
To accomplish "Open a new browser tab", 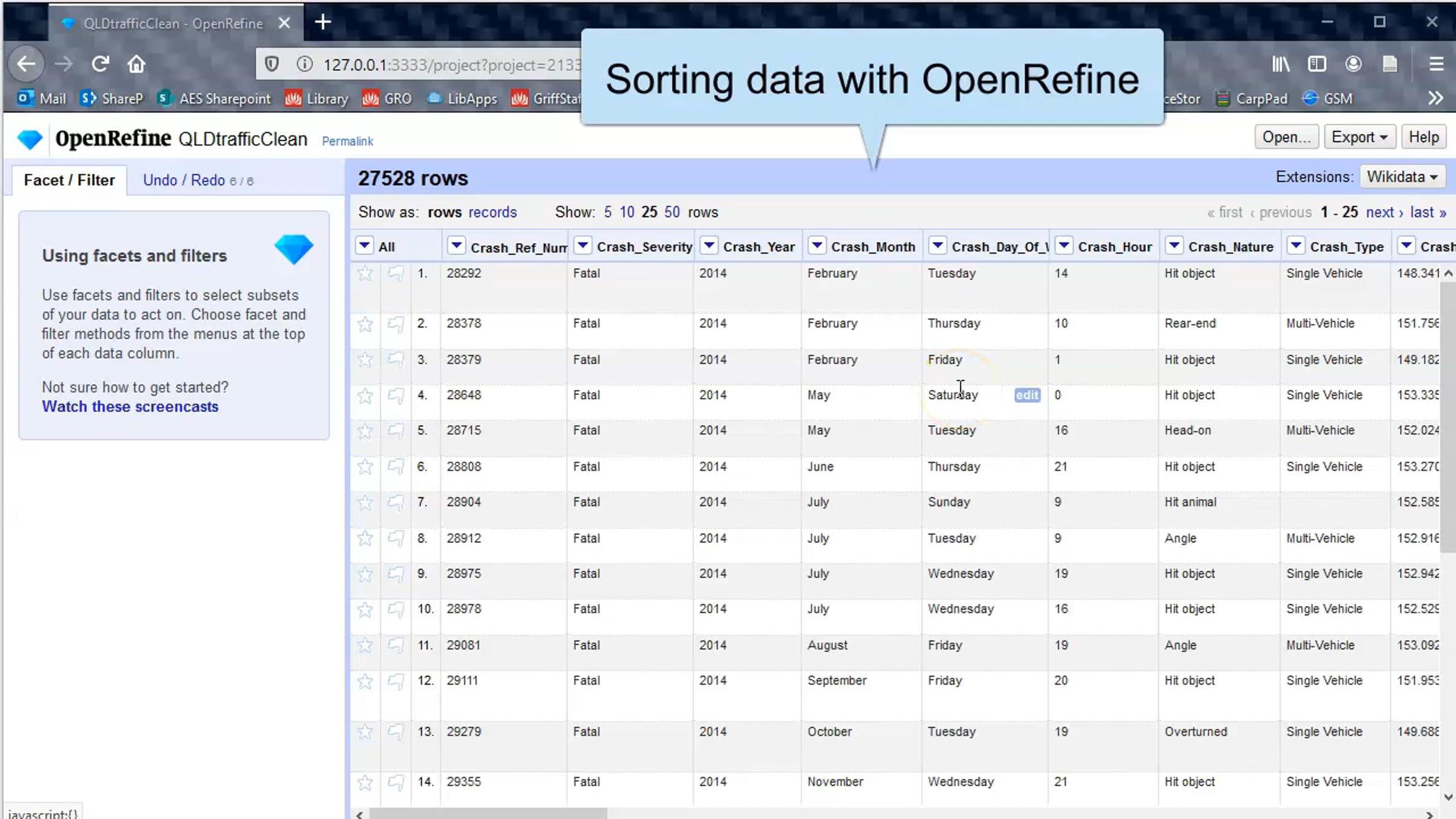I will (x=323, y=22).
